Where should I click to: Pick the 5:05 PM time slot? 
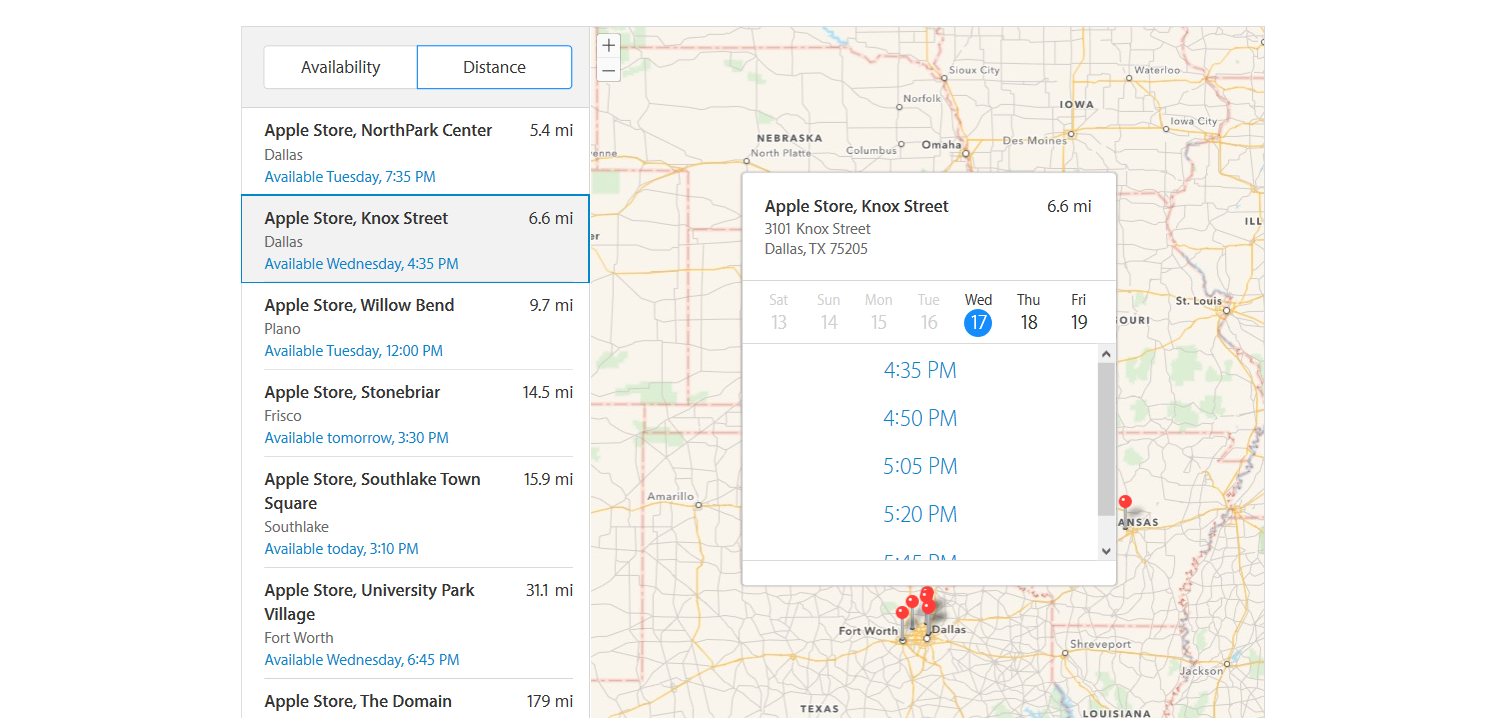920,467
